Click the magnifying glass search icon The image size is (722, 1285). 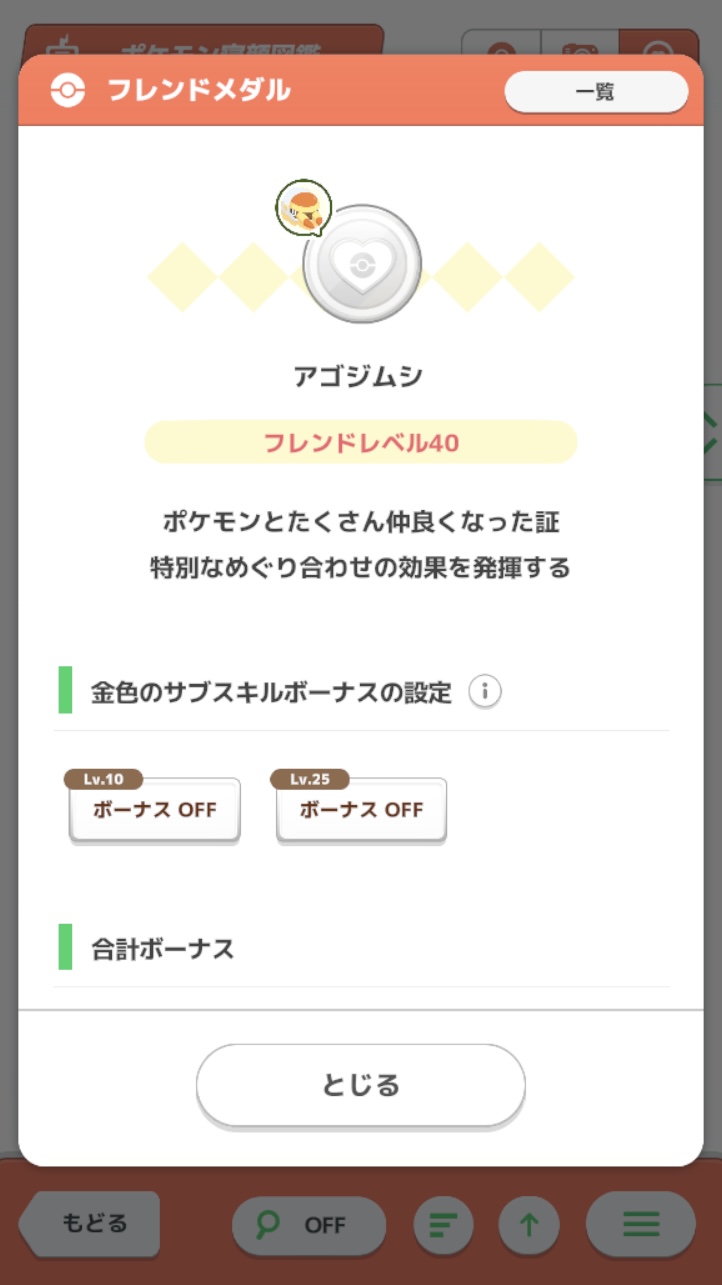click(270, 1224)
